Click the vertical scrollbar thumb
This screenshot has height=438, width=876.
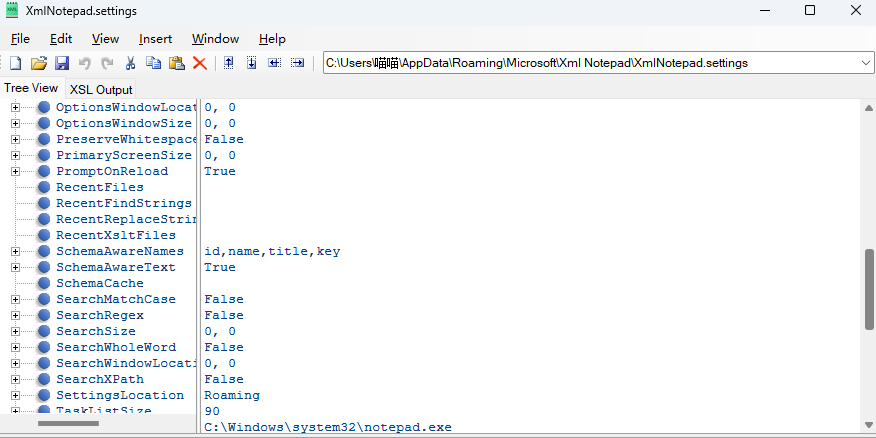[869, 289]
